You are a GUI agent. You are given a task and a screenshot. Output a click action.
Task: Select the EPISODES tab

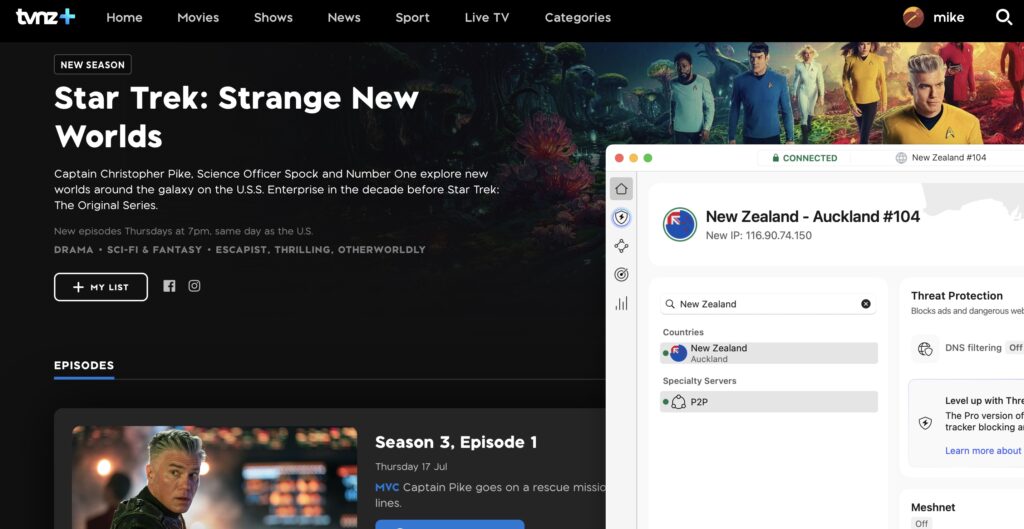click(84, 366)
